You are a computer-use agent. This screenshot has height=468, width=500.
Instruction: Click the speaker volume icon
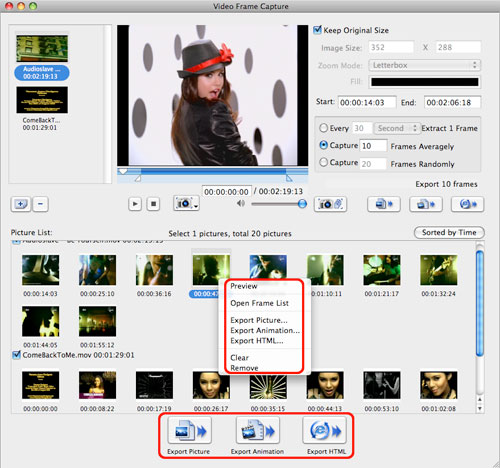(241, 203)
